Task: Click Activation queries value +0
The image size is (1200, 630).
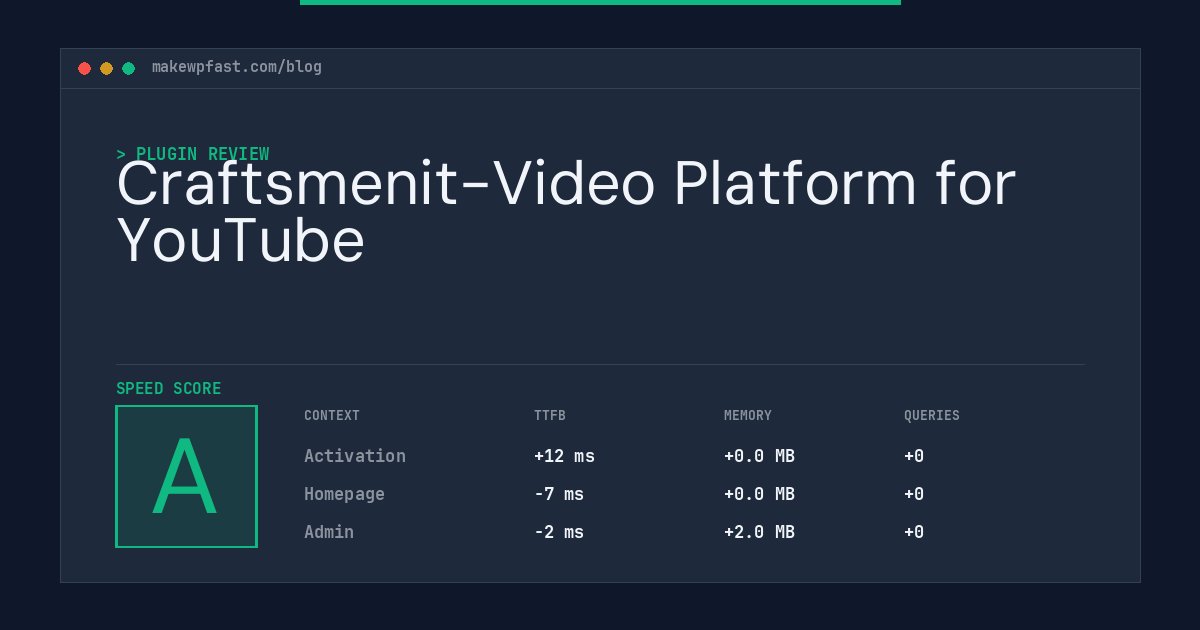Action: click(x=914, y=456)
